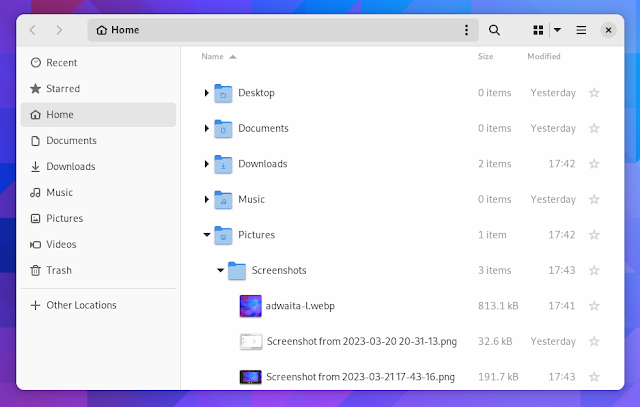This screenshot has height=407, width=640.
Task: Close the Files window
Action: pyautogui.click(x=608, y=30)
